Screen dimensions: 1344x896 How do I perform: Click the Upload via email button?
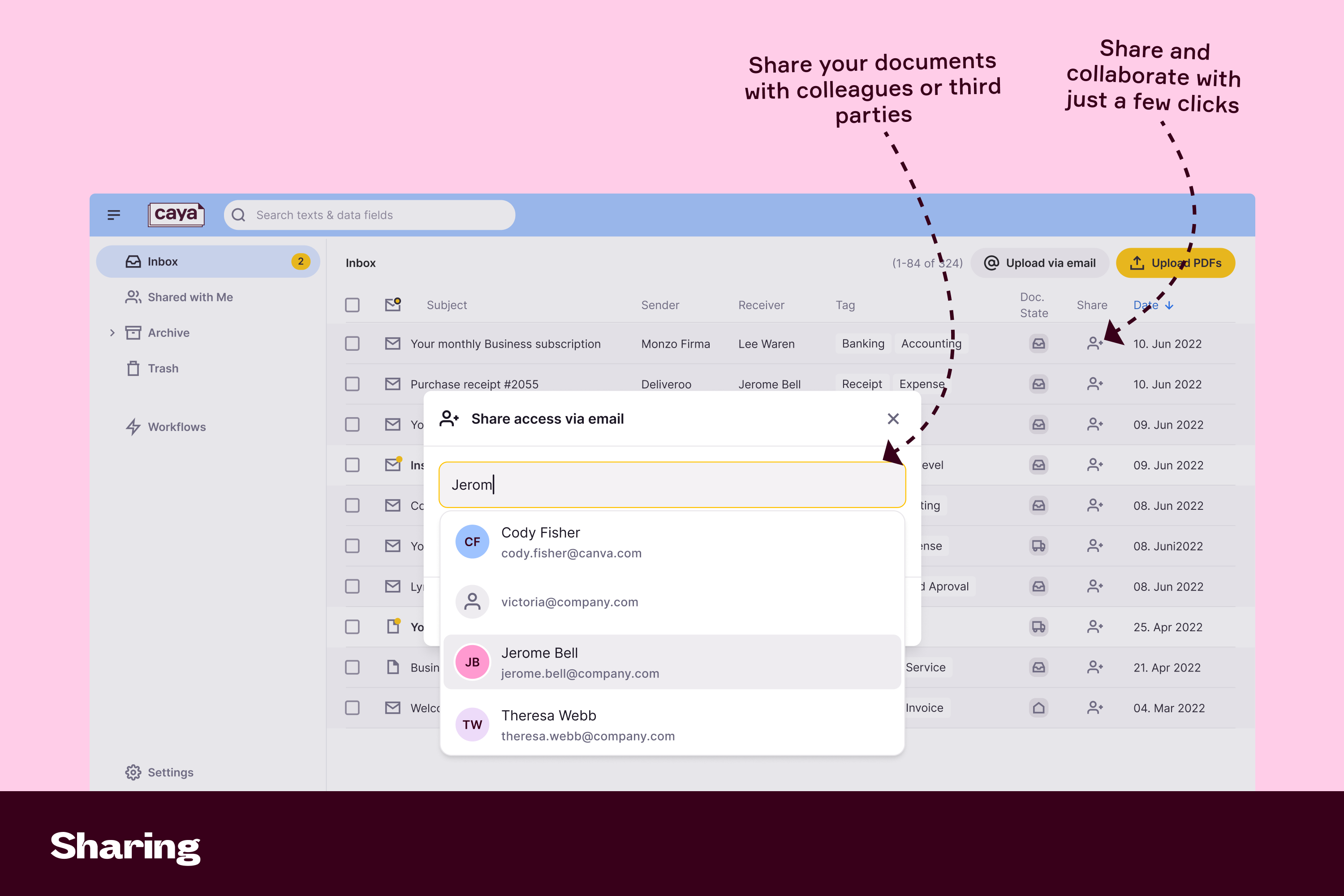[1039, 263]
